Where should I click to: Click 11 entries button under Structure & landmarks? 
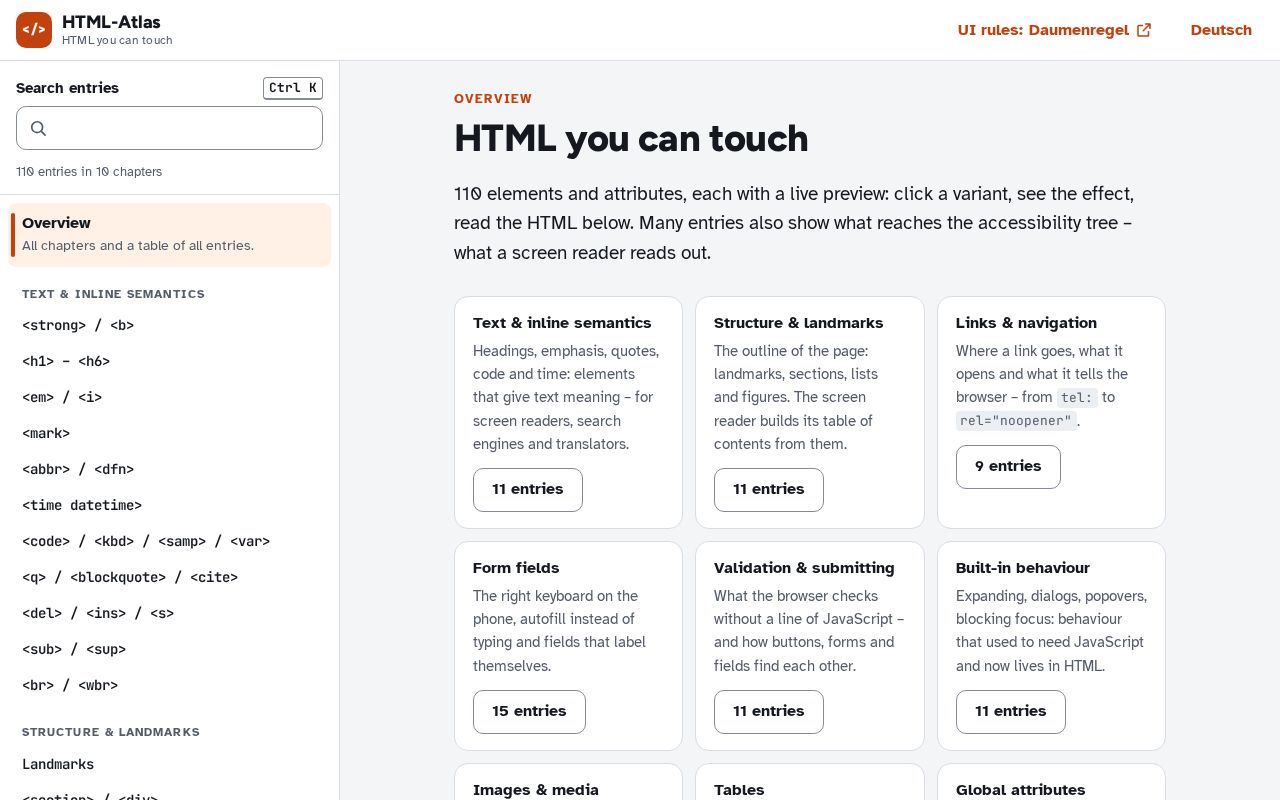click(769, 490)
